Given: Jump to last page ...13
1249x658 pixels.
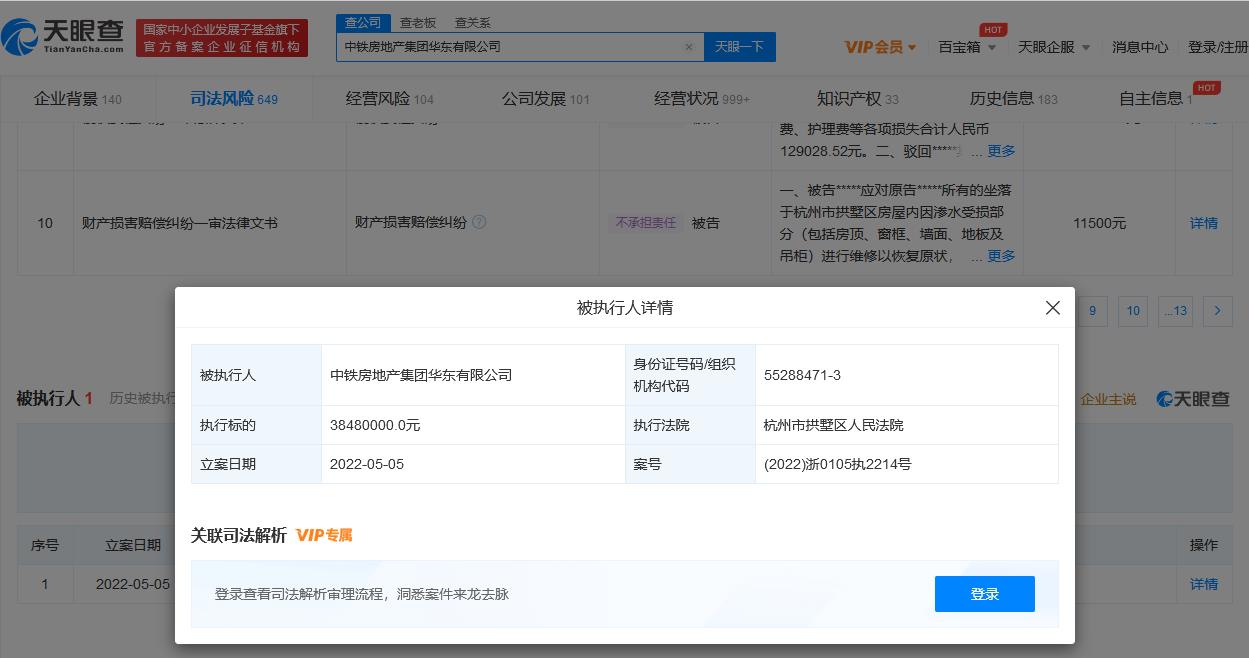Looking at the screenshot, I should pos(1176,311).
